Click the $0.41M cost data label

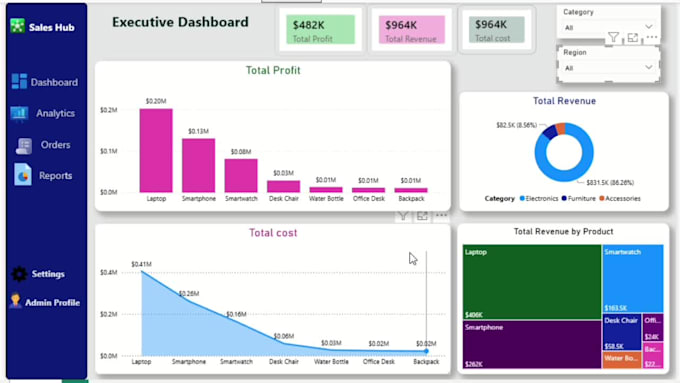tap(141, 264)
